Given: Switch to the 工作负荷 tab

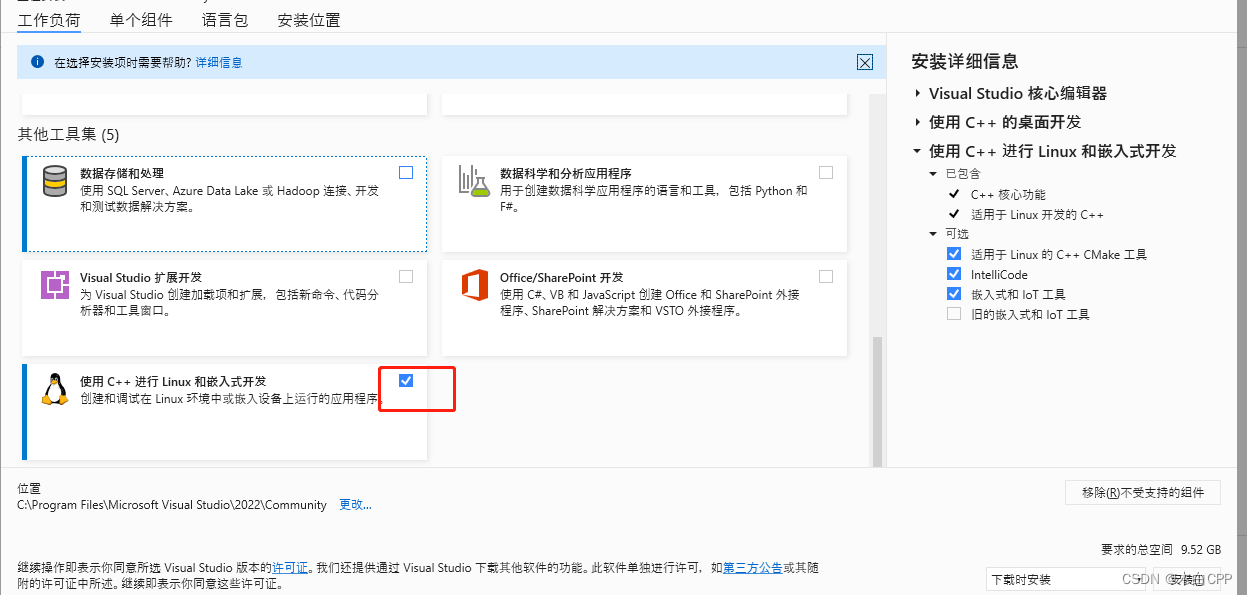Looking at the screenshot, I should pyautogui.click(x=50, y=20).
